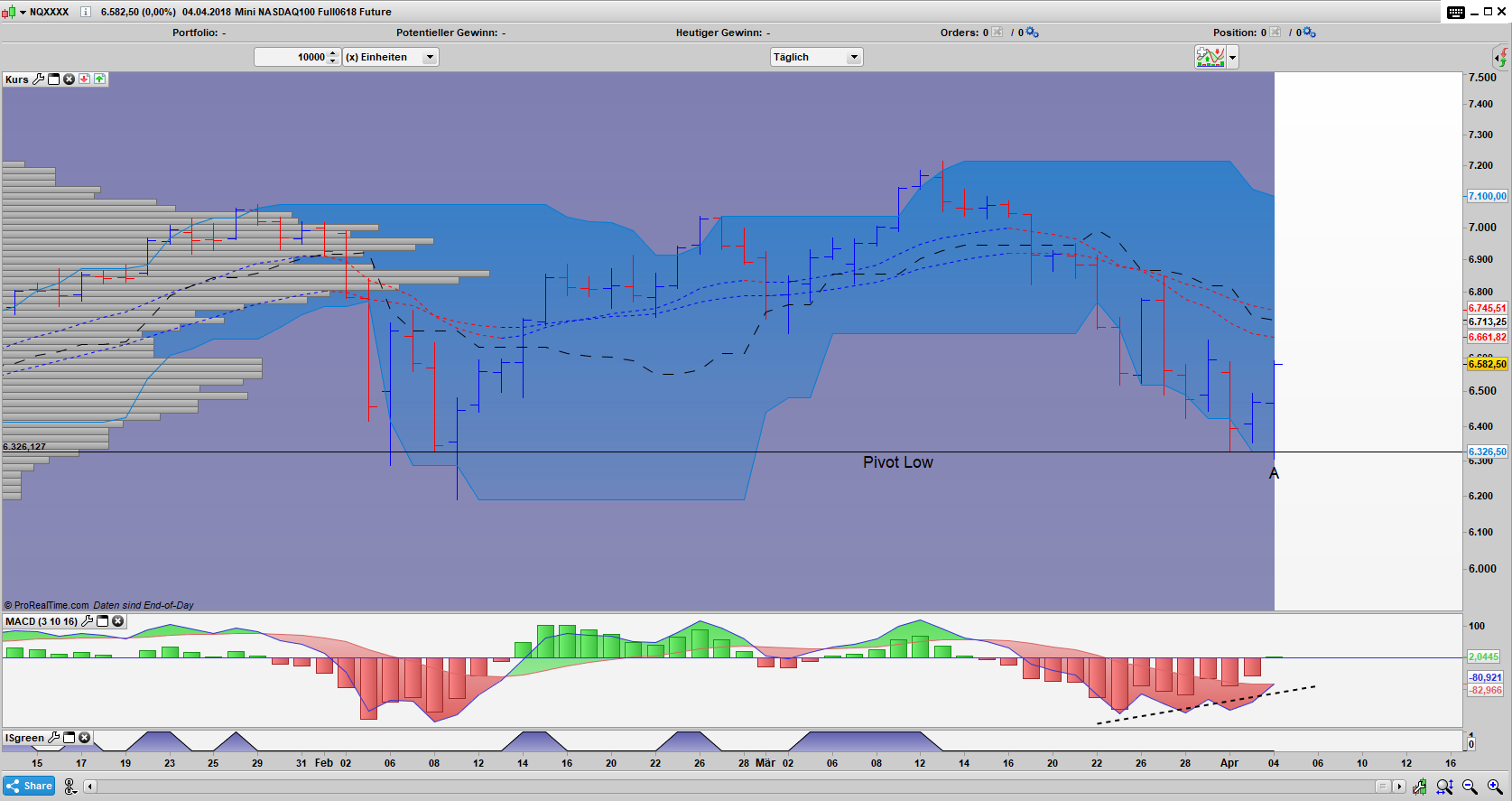Zoom out the chart with minus magnifier

[x=1470, y=787]
